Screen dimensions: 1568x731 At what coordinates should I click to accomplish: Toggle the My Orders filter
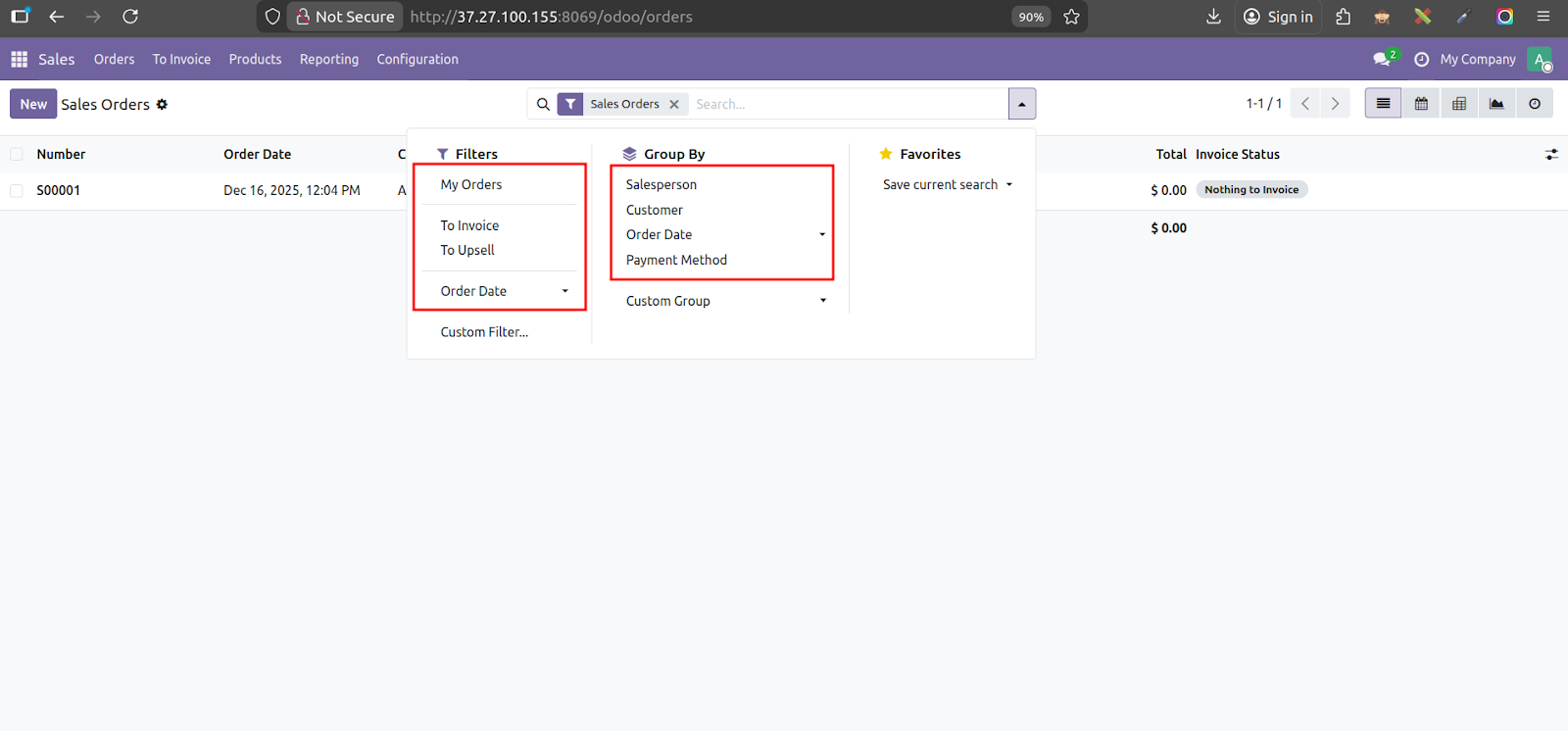click(471, 185)
